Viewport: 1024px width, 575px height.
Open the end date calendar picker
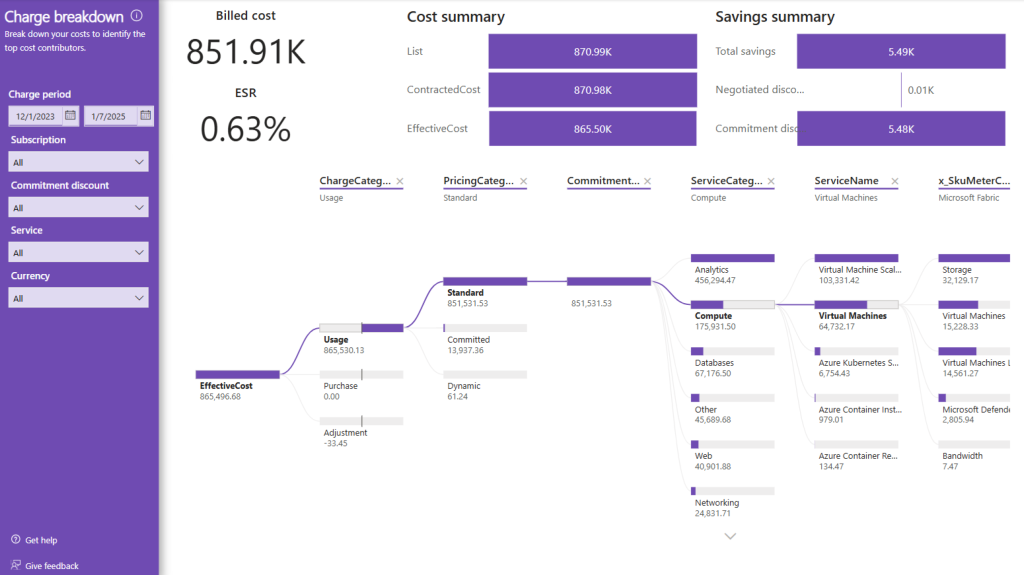click(146, 116)
